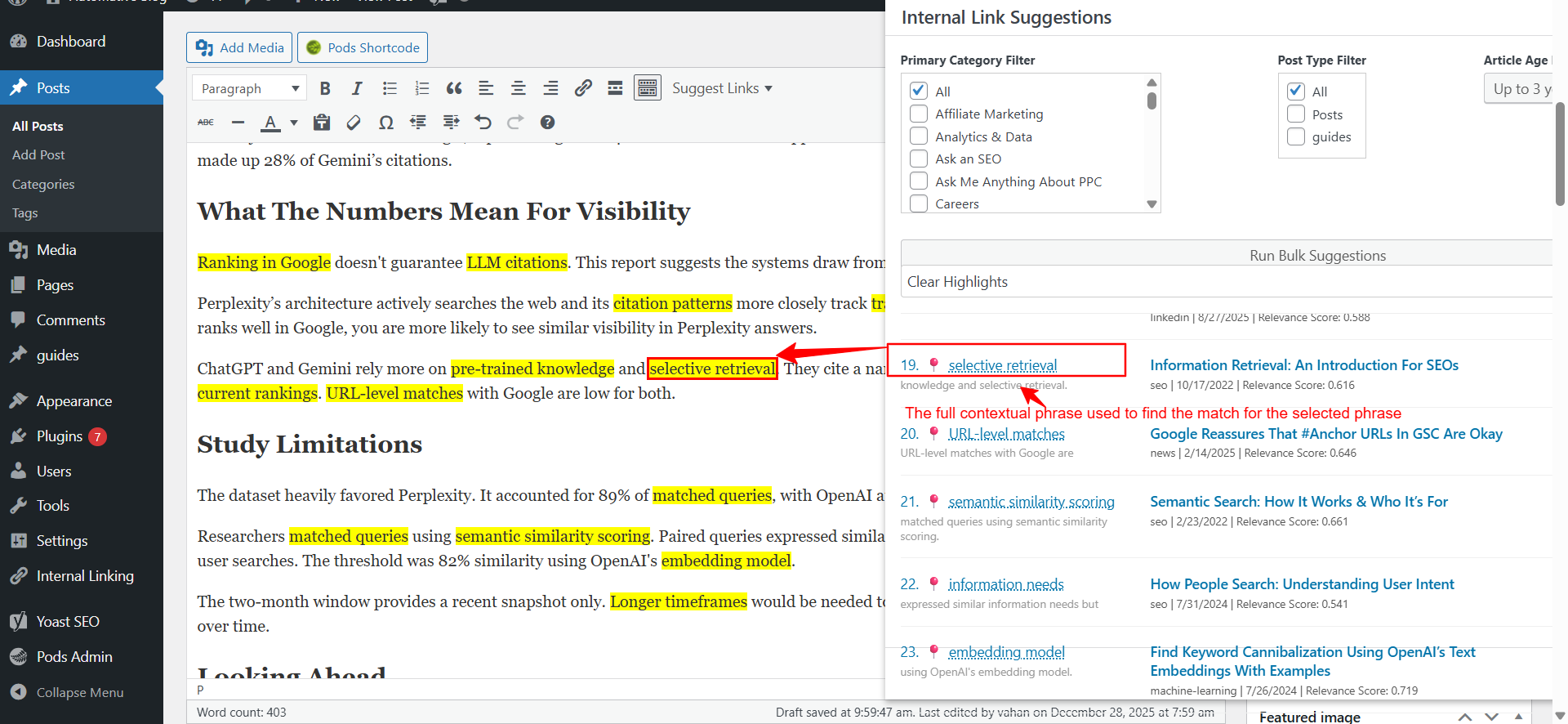
Task: Click the blockquote icon
Action: (x=454, y=88)
